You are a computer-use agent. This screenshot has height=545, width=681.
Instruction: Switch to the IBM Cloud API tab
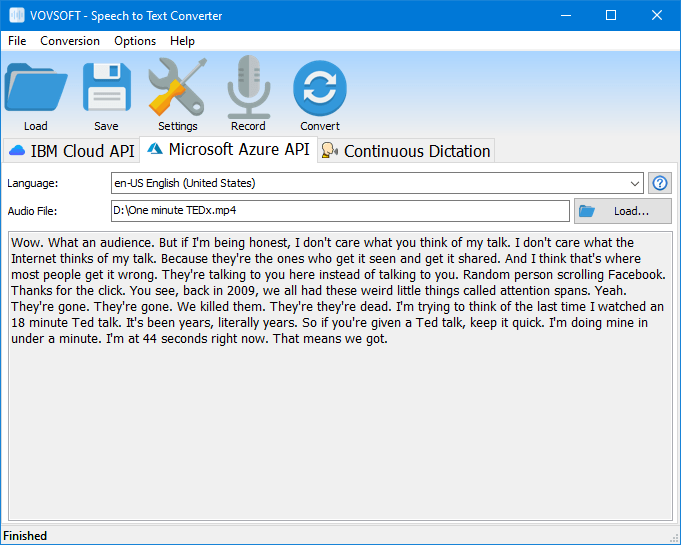[71, 151]
